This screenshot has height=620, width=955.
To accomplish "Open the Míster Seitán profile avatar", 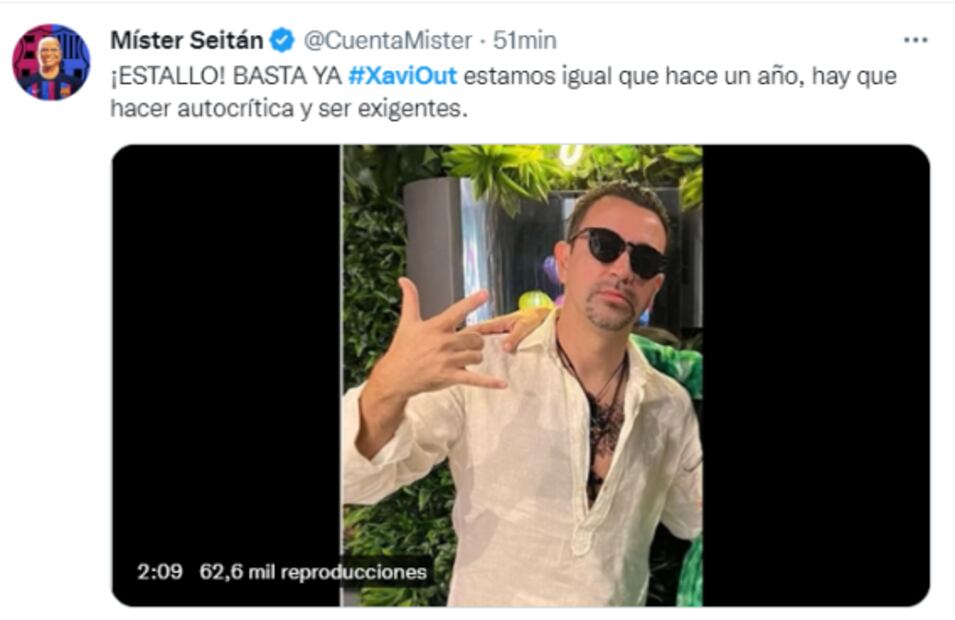I will click(51, 62).
